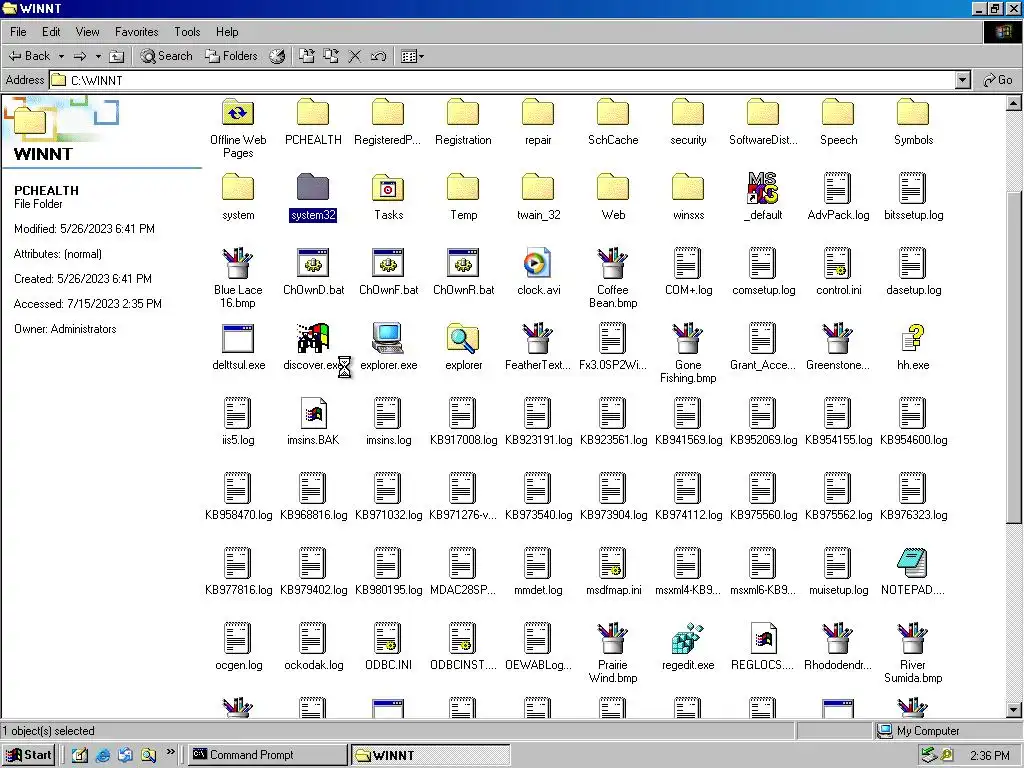
Task: Click the Back button
Action: tap(30, 56)
